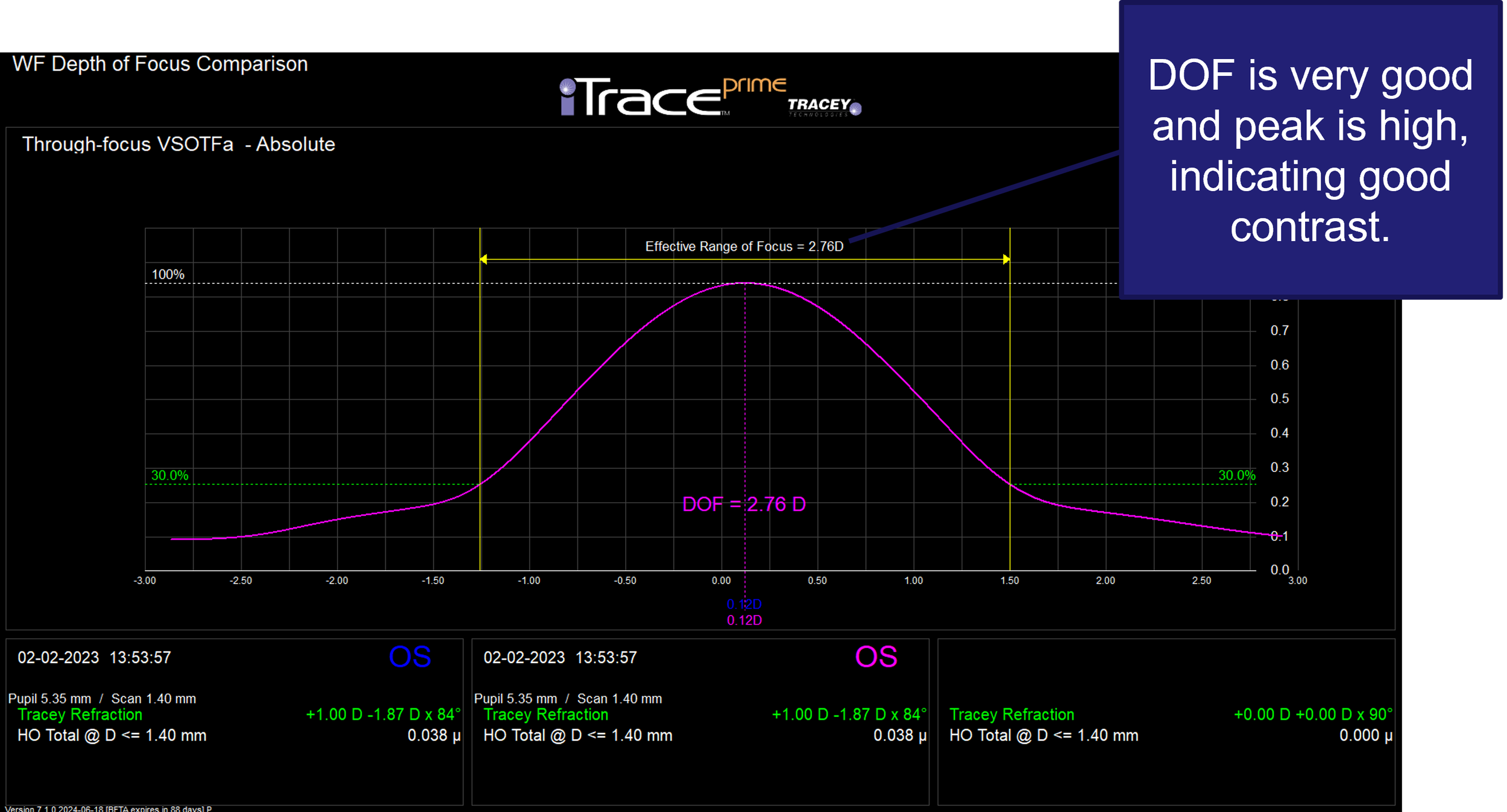
Task: Click the peak of the magenta curve
Action: point(745,283)
